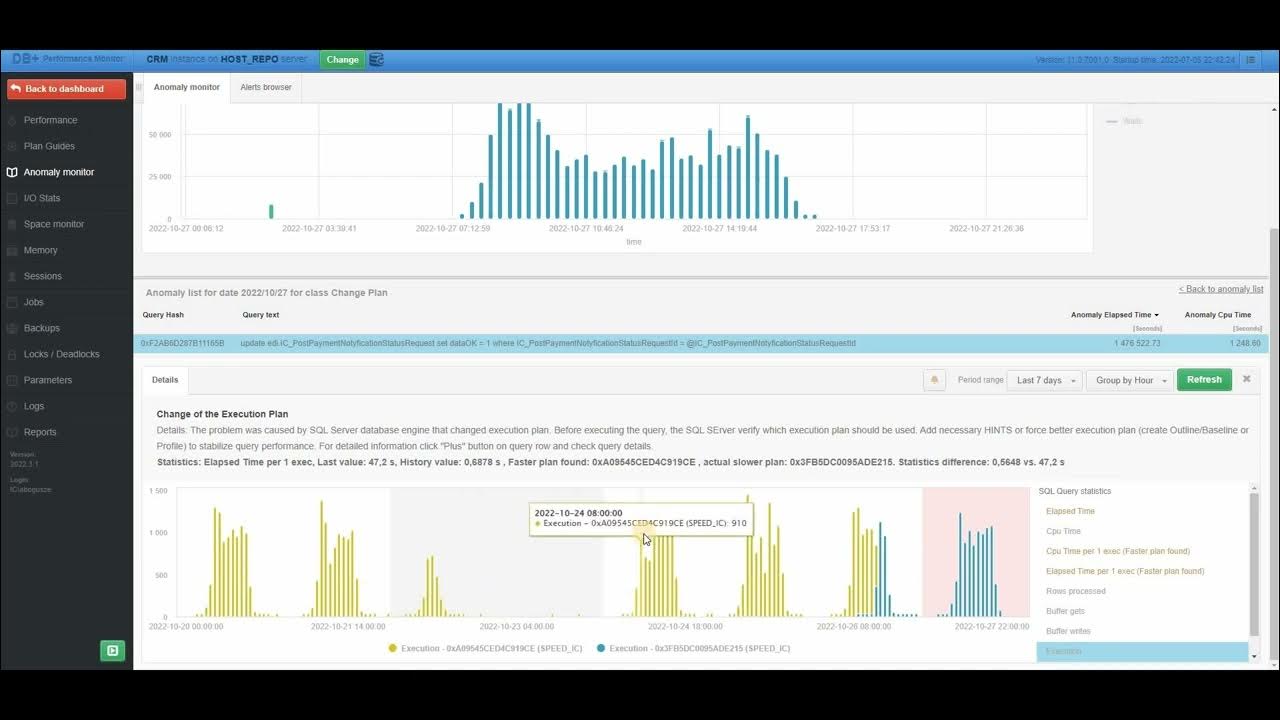
Task: Switch to Anomaly monitor tab
Action: click(187, 87)
